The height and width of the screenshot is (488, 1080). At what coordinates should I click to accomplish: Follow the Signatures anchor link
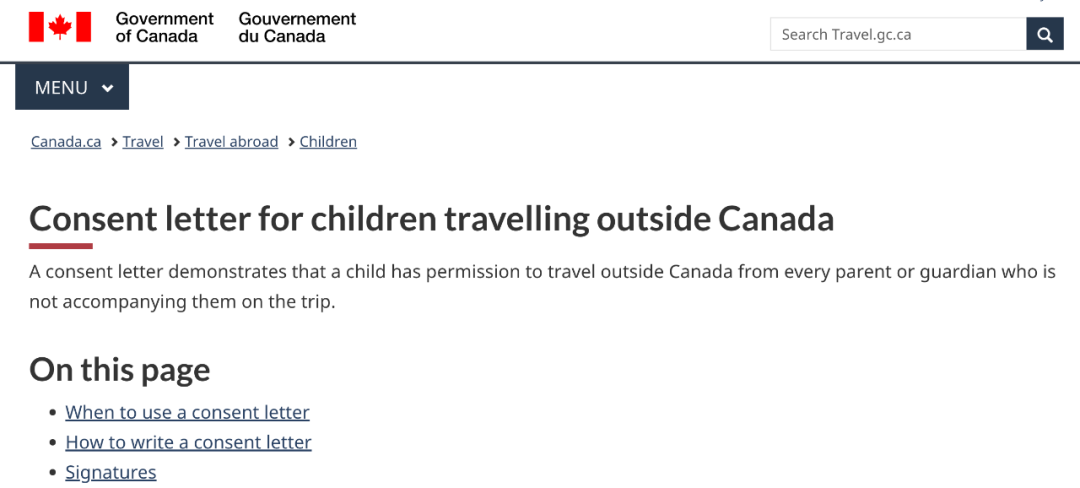[x=111, y=472]
